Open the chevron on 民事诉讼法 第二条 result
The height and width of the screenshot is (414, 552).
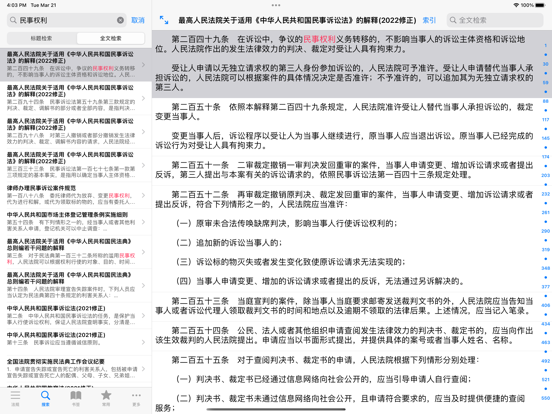tap(143, 315)
